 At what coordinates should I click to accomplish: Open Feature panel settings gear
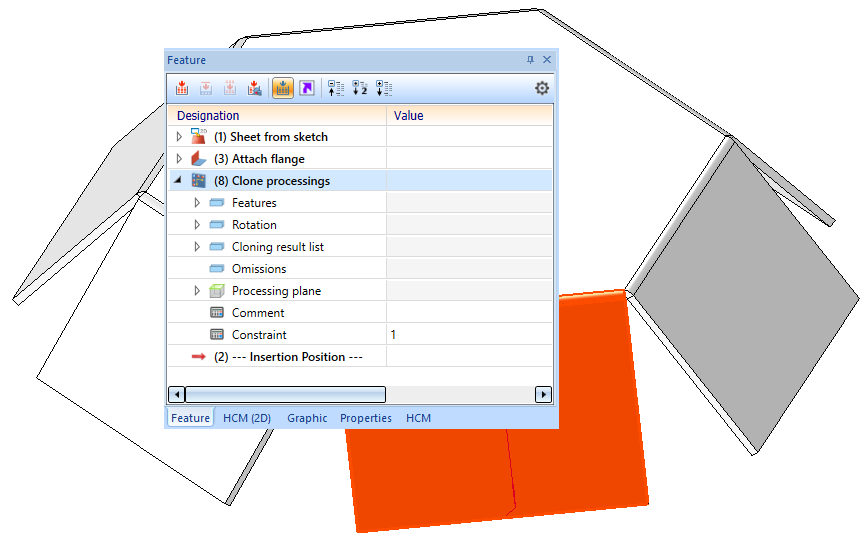(x=542, y=88)
